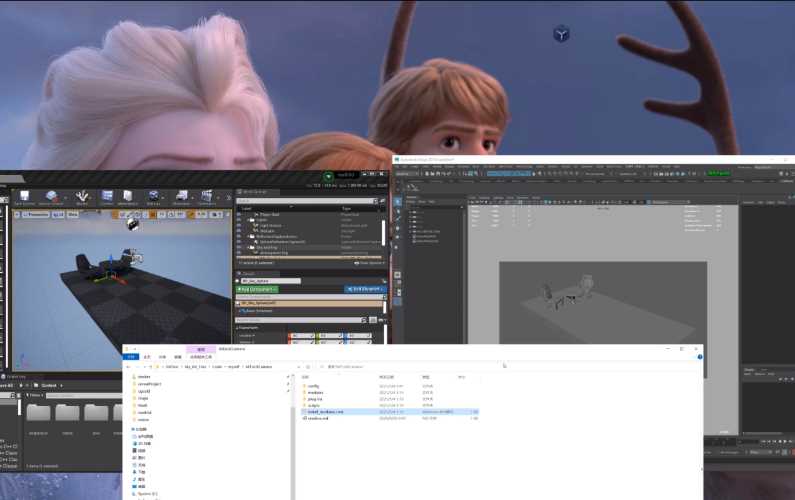Open the Lit view mode menu
The width and height of the screenshot is (795, 500).
[x=58, y=215]
